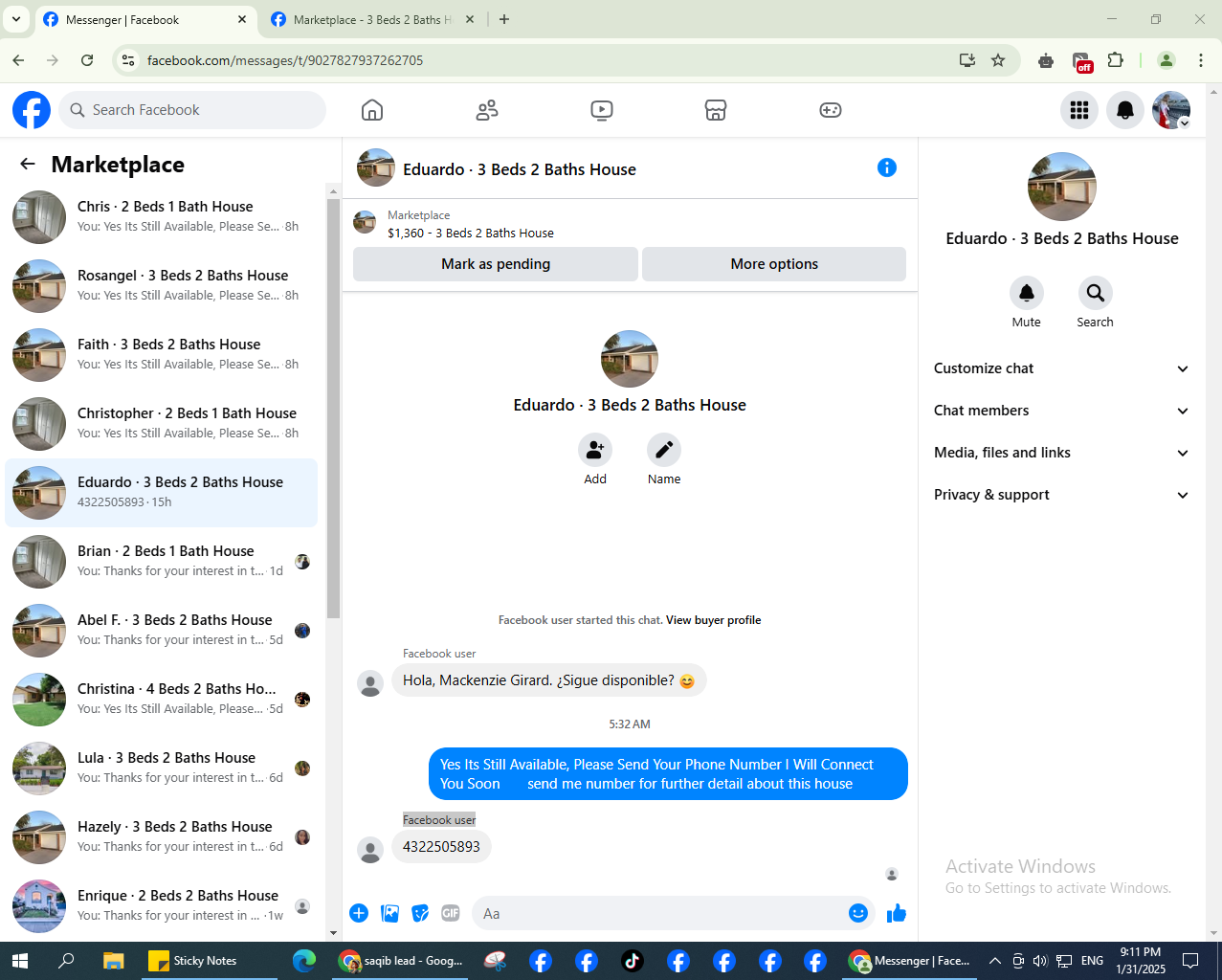Screen dimensions: 1222x980
Task: Open View buyer profile link
Action: tap(713, 620)
